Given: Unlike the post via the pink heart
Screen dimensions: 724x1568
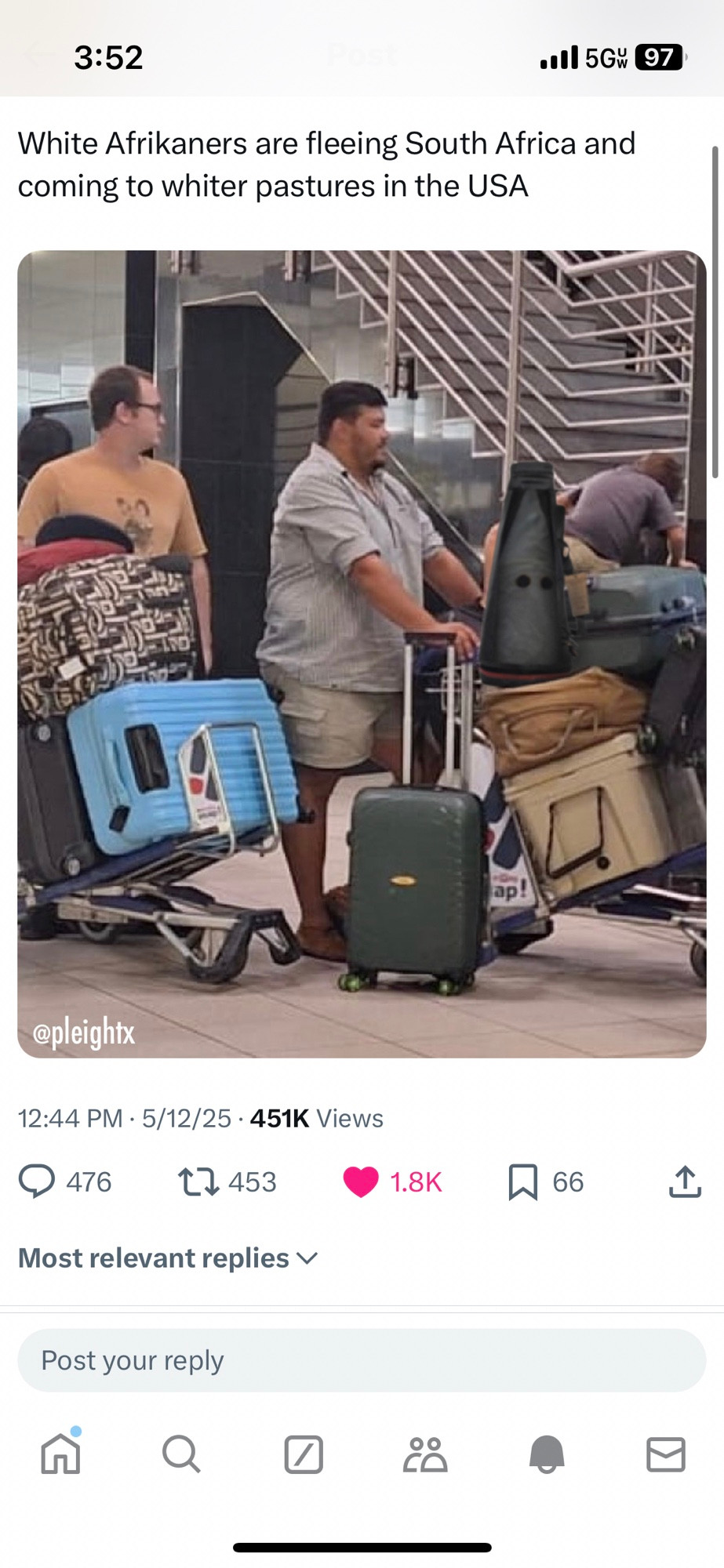Looking at the screenshot, I should click(361, 1181).
